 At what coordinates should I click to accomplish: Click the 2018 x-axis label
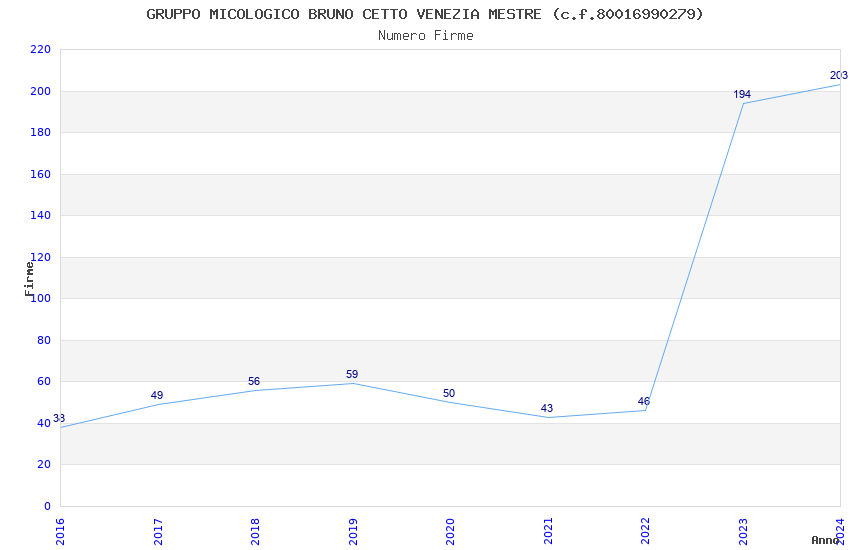pyautogui.click(x=255, y=532)
